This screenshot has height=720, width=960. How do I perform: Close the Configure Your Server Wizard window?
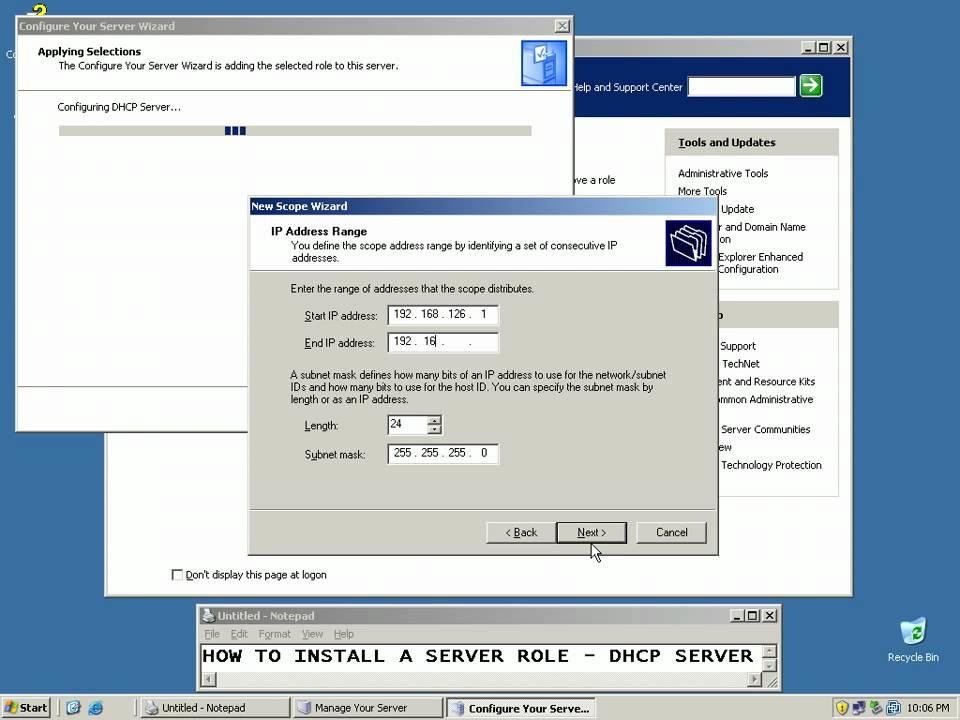pos(562,26)
